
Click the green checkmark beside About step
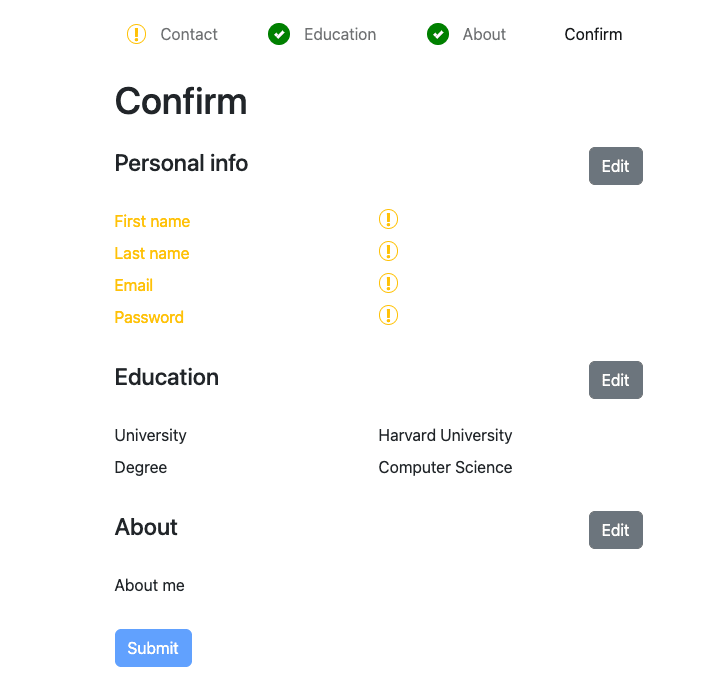pos(438,34)
